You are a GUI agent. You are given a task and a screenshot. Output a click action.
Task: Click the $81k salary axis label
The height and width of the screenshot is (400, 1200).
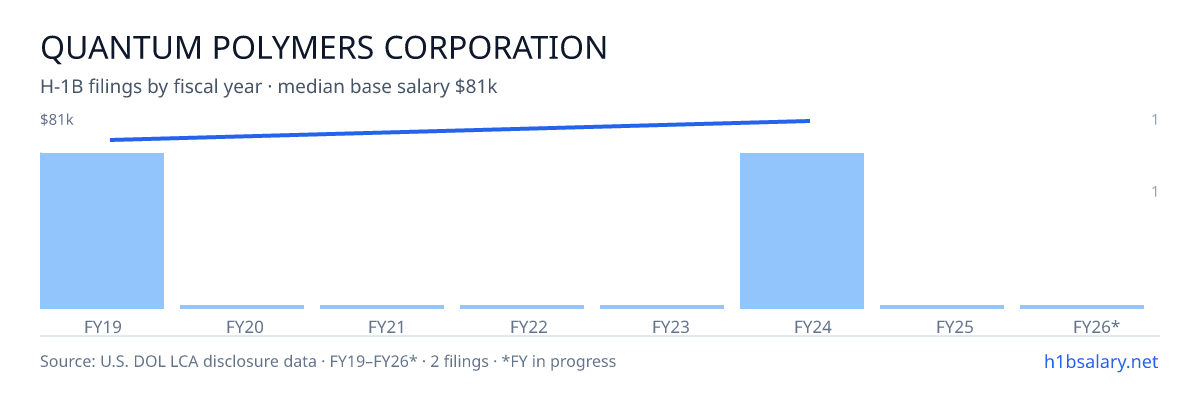[57, 120]
